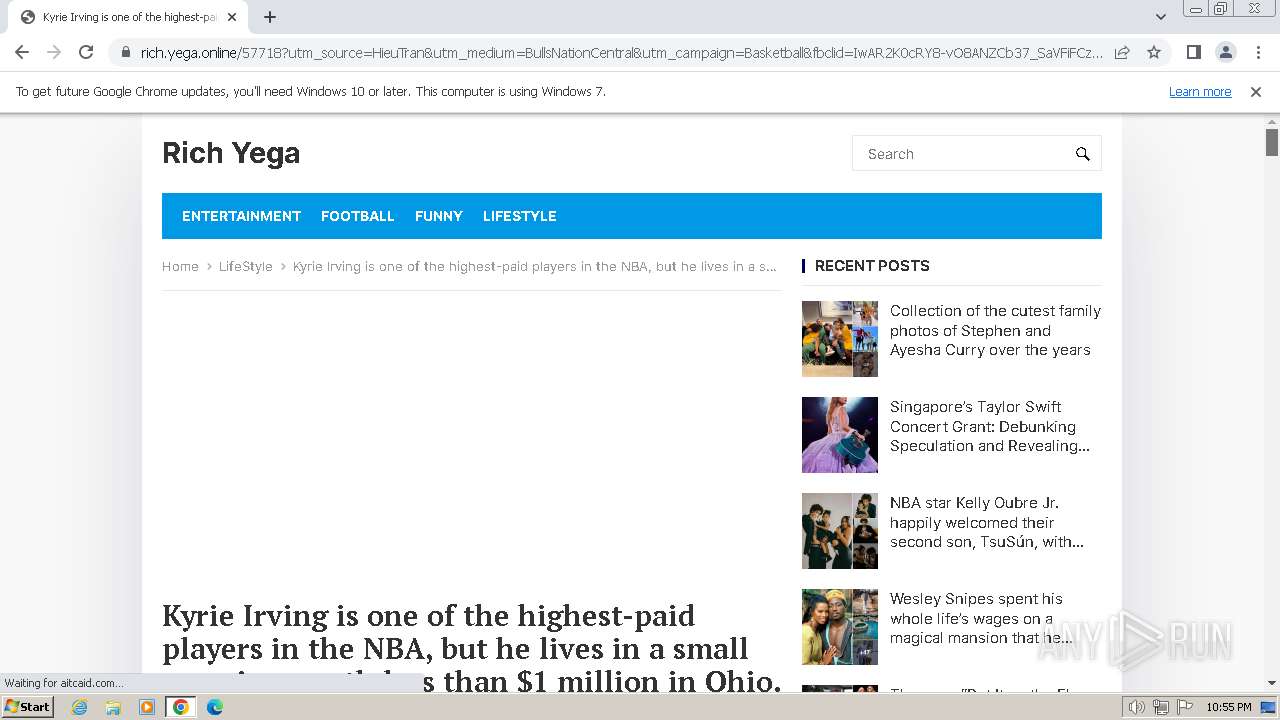
Task: Open media player from taskbar
Action: point(147,707)
